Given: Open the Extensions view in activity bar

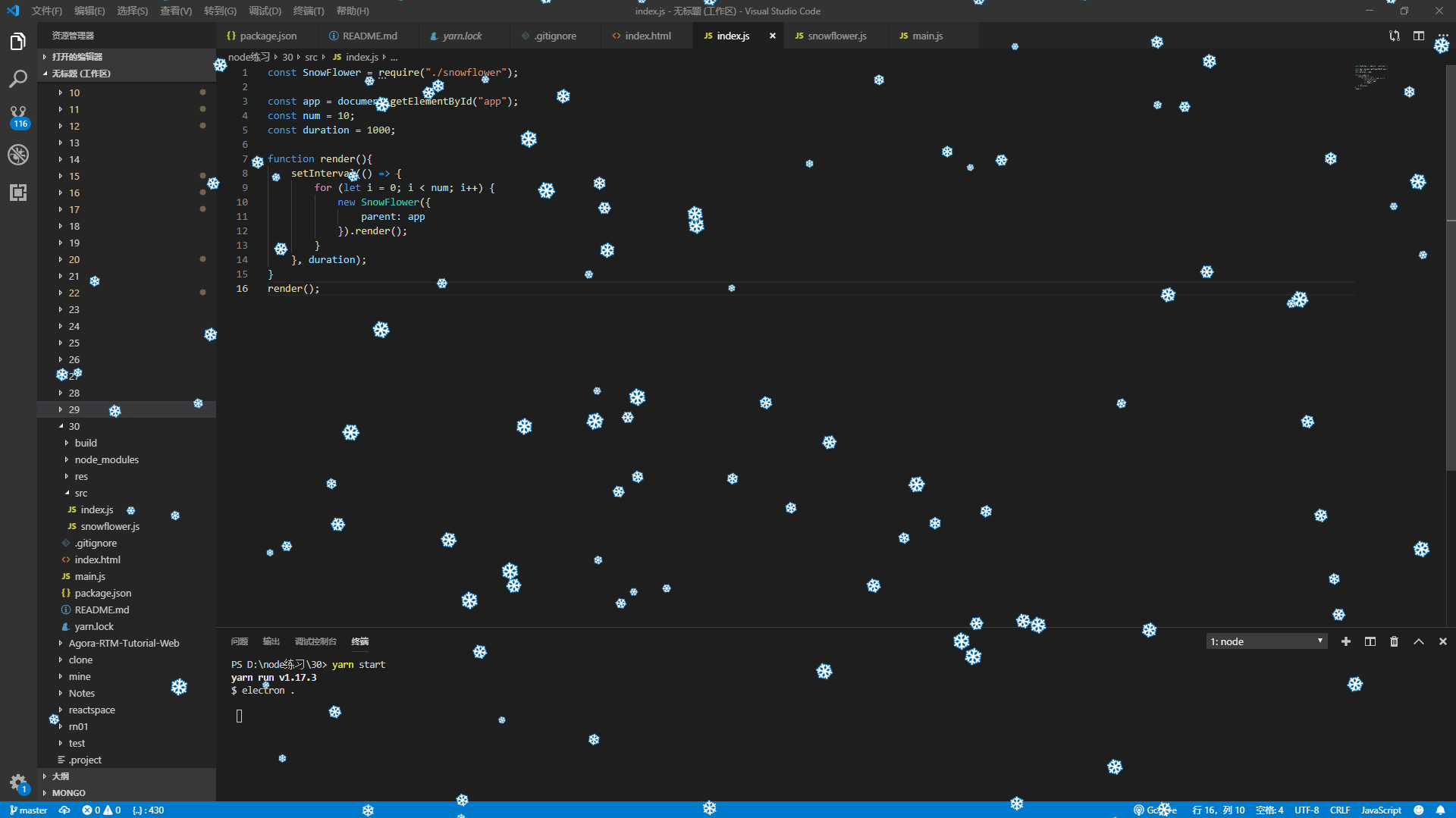Looking at the screenshot, I should click(x=18, y=193).
